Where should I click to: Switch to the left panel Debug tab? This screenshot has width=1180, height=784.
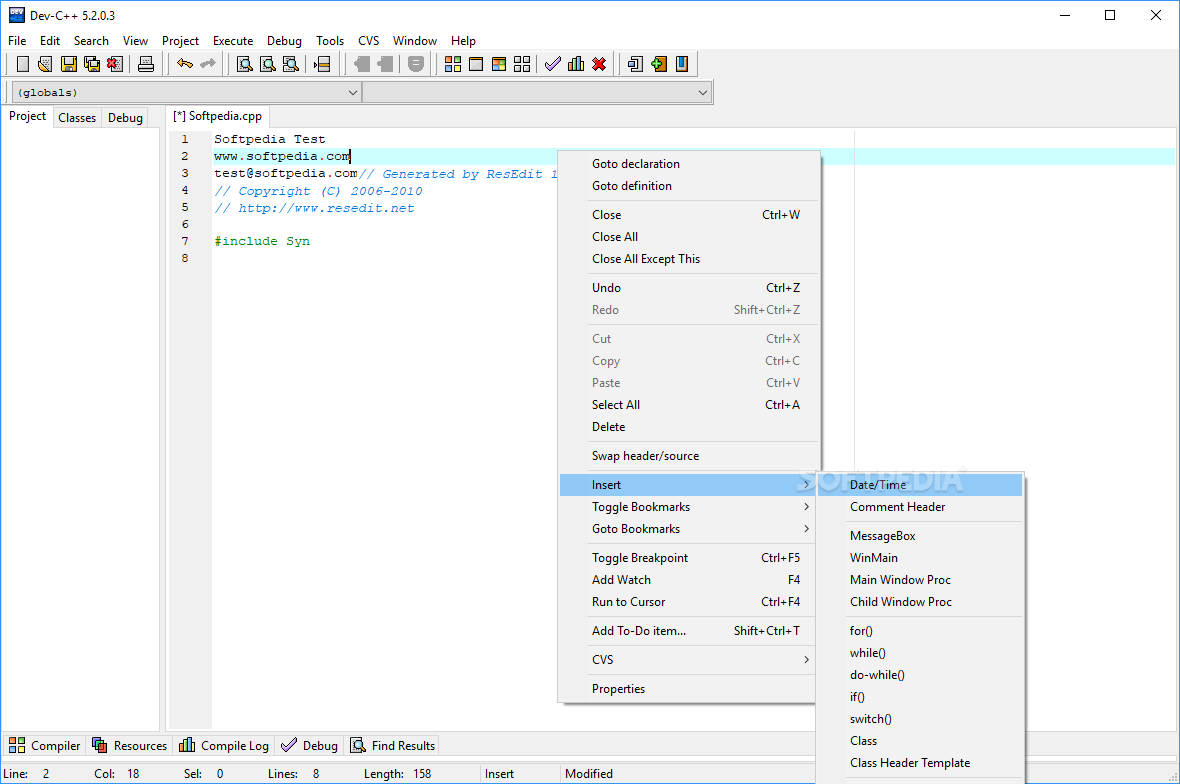point(125,117)
